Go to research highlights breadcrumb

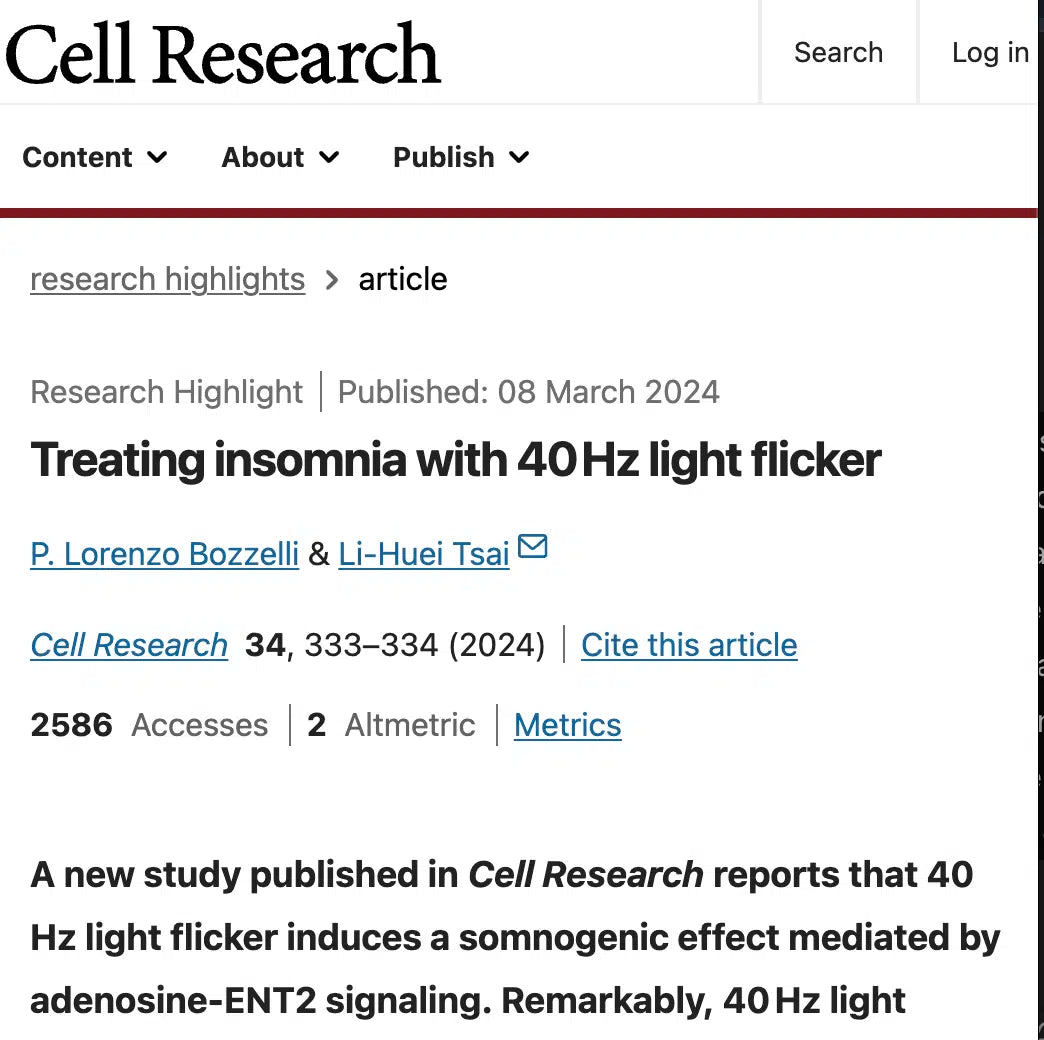pos(167,279)
